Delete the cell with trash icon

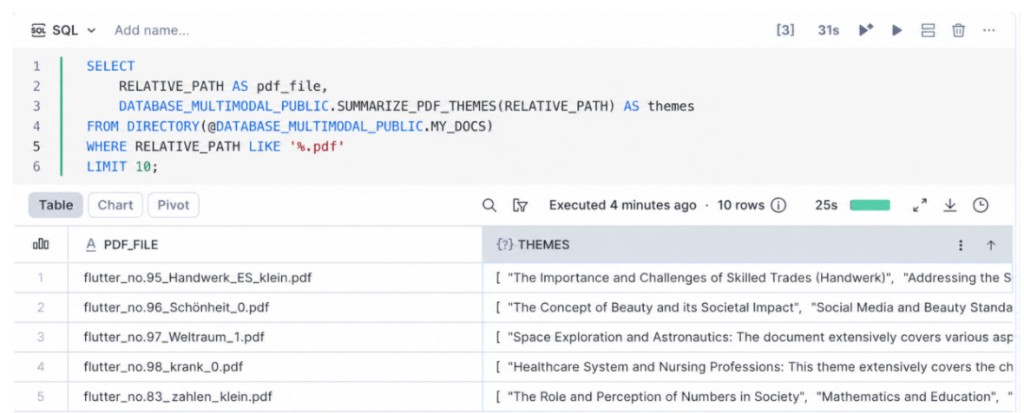958,30
